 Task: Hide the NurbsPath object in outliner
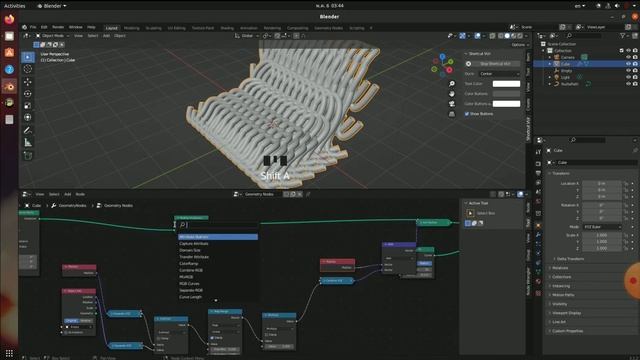click(629, 84)
